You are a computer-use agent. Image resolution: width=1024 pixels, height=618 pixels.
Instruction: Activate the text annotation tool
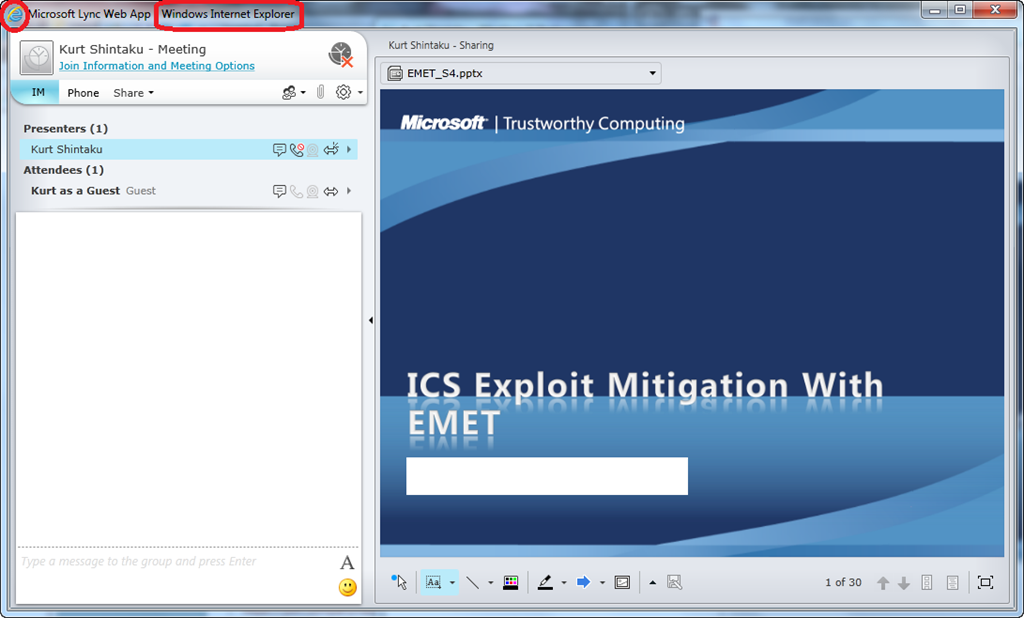pos(433,582)
